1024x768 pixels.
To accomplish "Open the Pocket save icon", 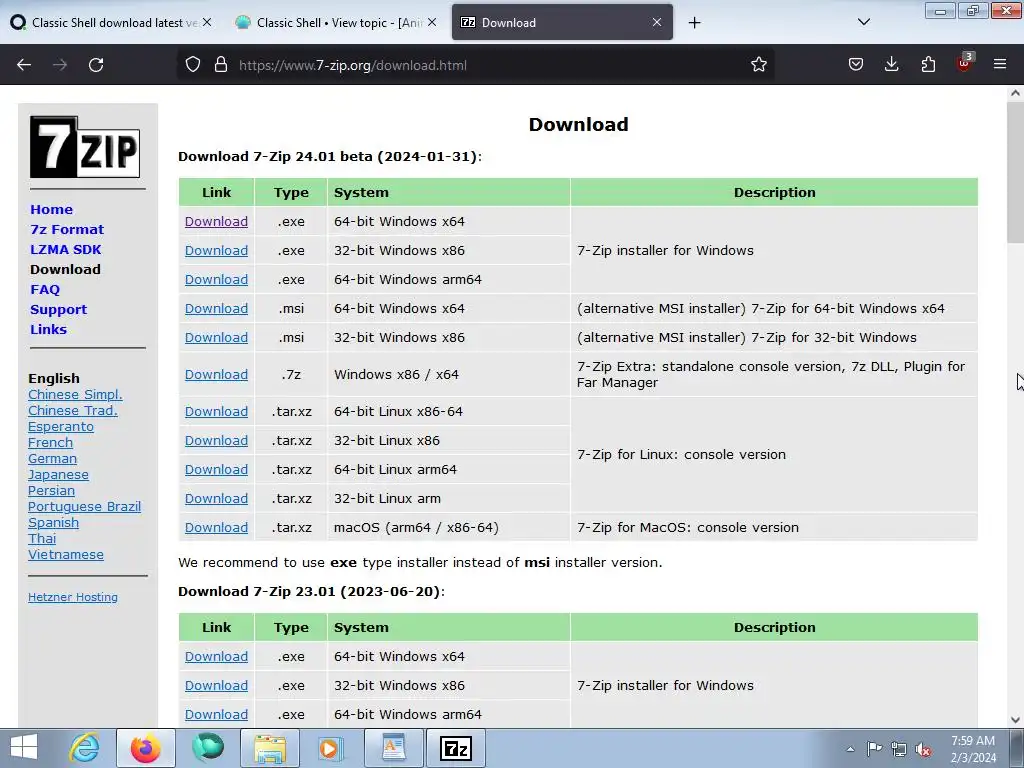I will tap(856, 64).
